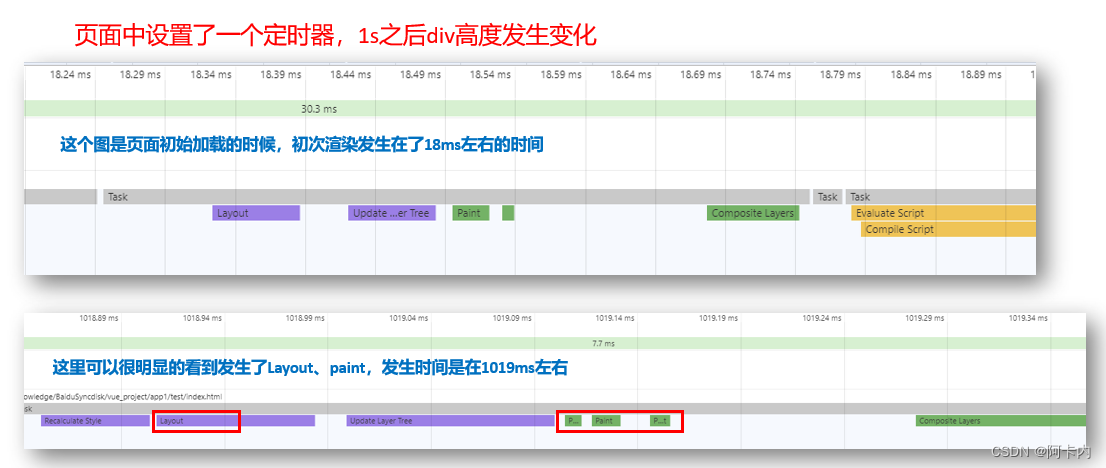Click the 1018.99 ms ruler label
The image size is (1106, 468).
(305, 318)
